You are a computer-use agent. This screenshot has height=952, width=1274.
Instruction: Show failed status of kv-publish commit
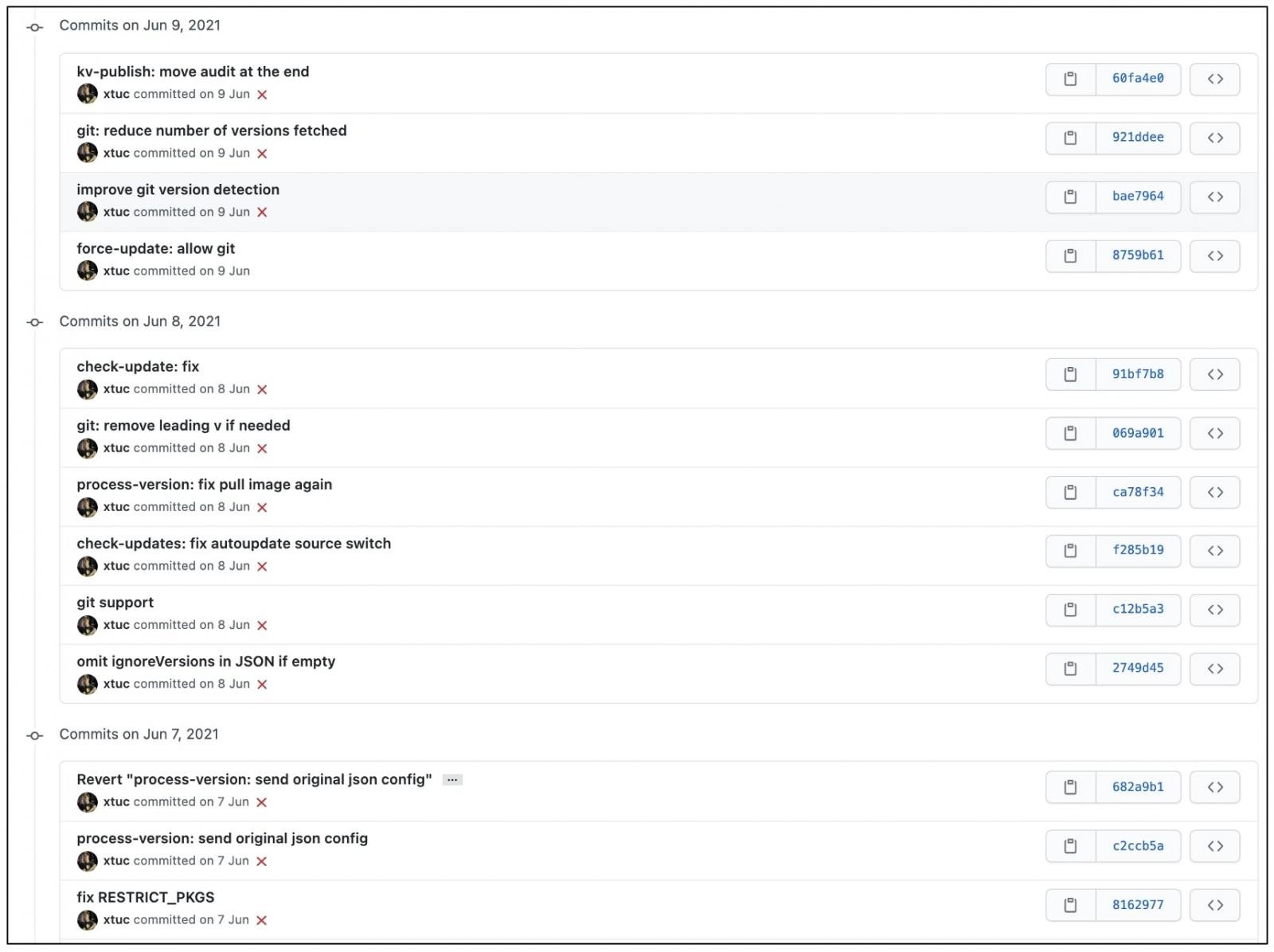262,95
